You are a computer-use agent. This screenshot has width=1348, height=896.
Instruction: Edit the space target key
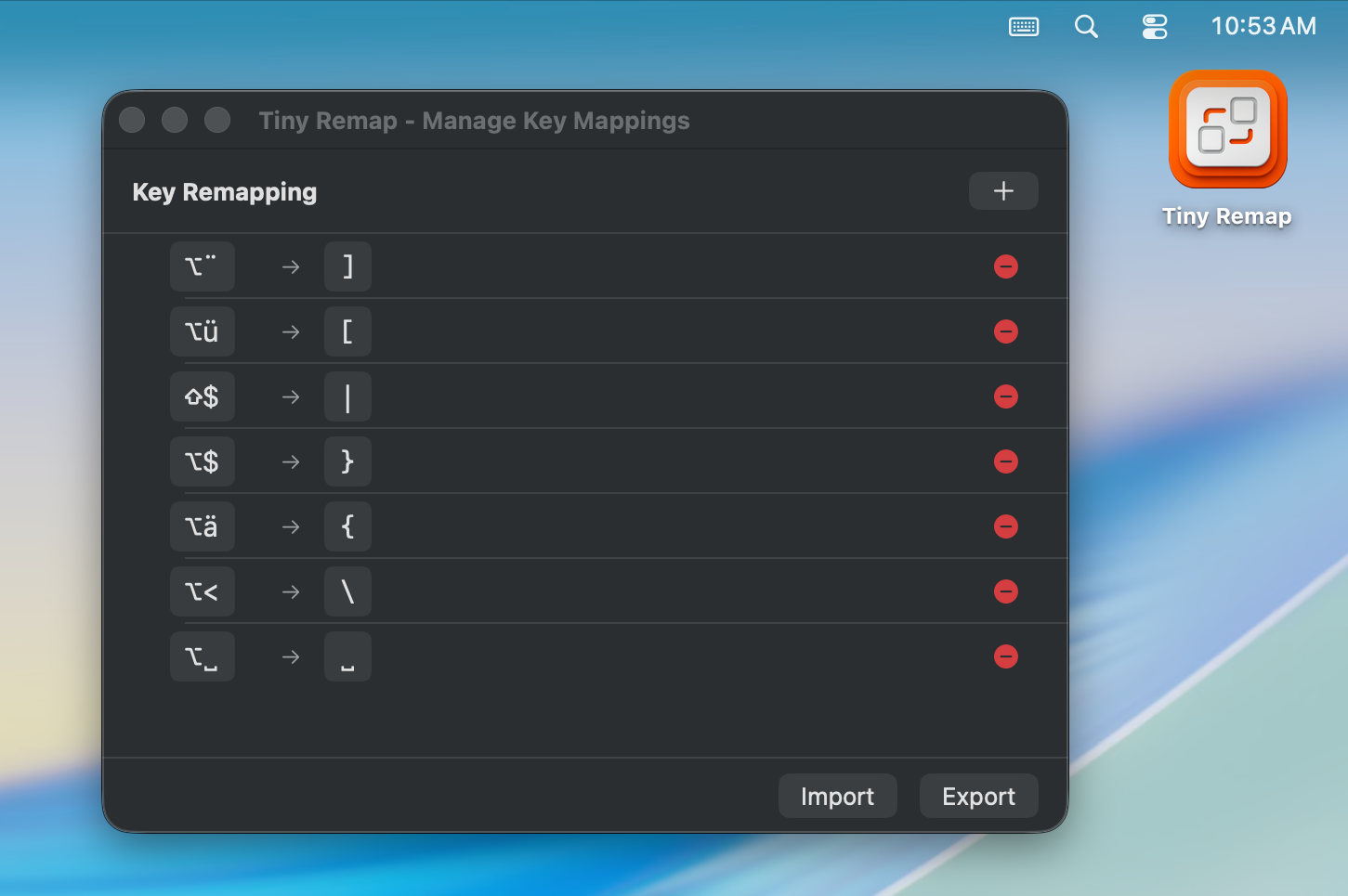347,656
